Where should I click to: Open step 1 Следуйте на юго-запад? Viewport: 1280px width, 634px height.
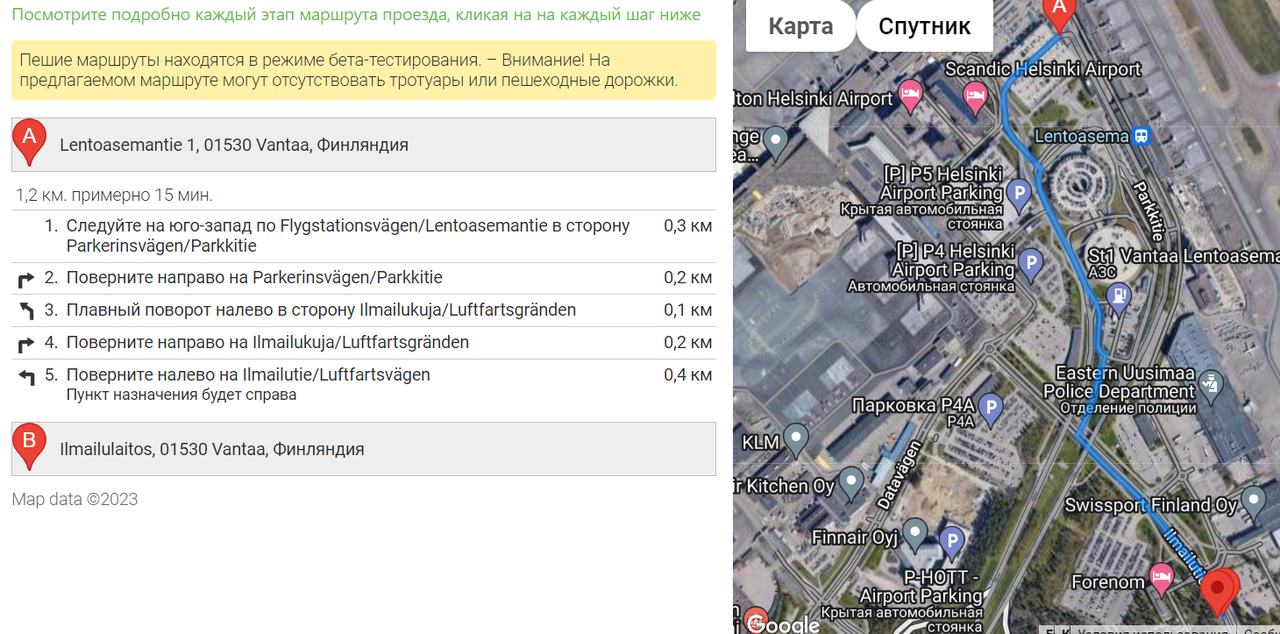[x=364, y=236]
